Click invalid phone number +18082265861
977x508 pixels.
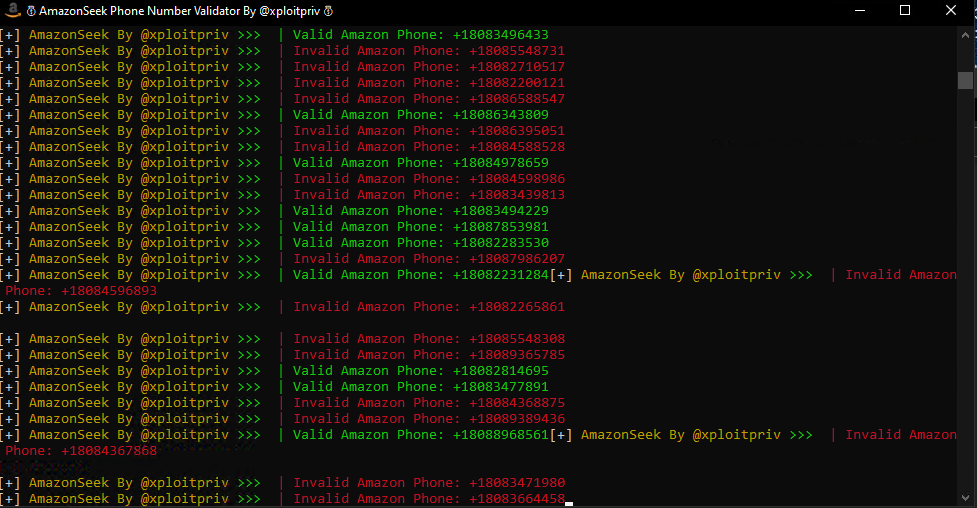click(516, 307)
